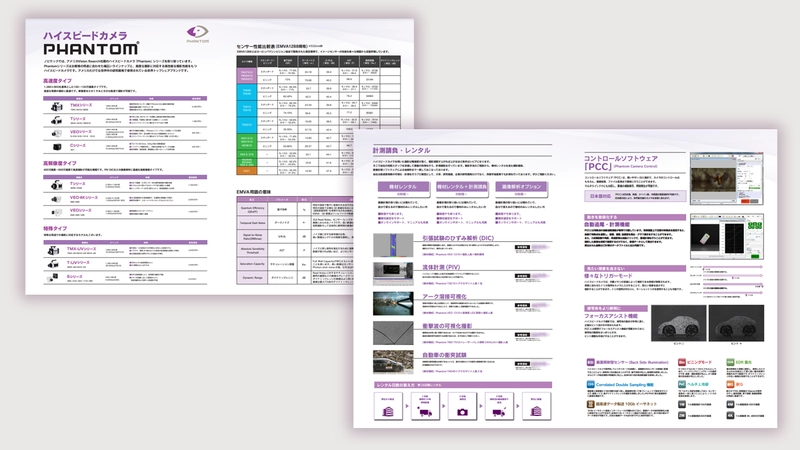800x450 pixels.
Task: Click the 画像解析オプション purple box
Action: pos(521,187)
